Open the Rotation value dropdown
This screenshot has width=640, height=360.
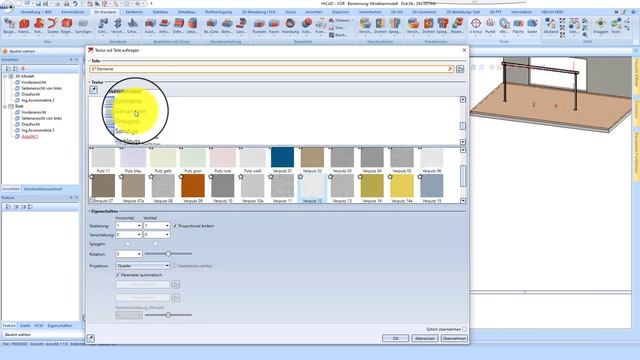pyautogui.click(x=139, y=254)
